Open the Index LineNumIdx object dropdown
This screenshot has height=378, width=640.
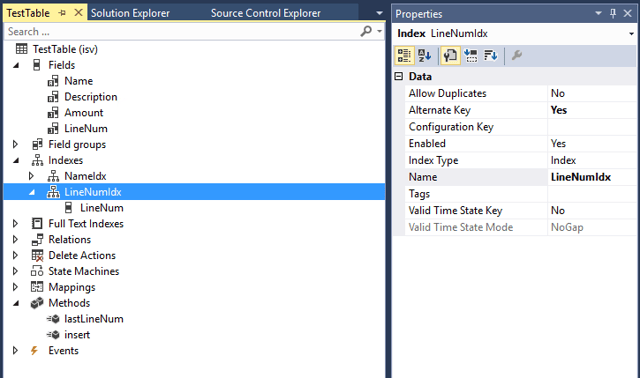631,34
